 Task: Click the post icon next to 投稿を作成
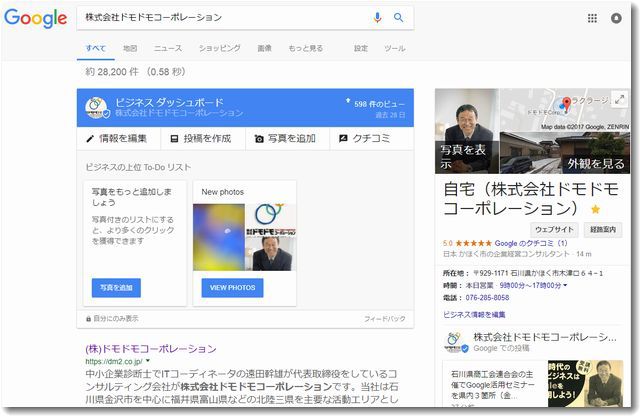pos(174,139)
